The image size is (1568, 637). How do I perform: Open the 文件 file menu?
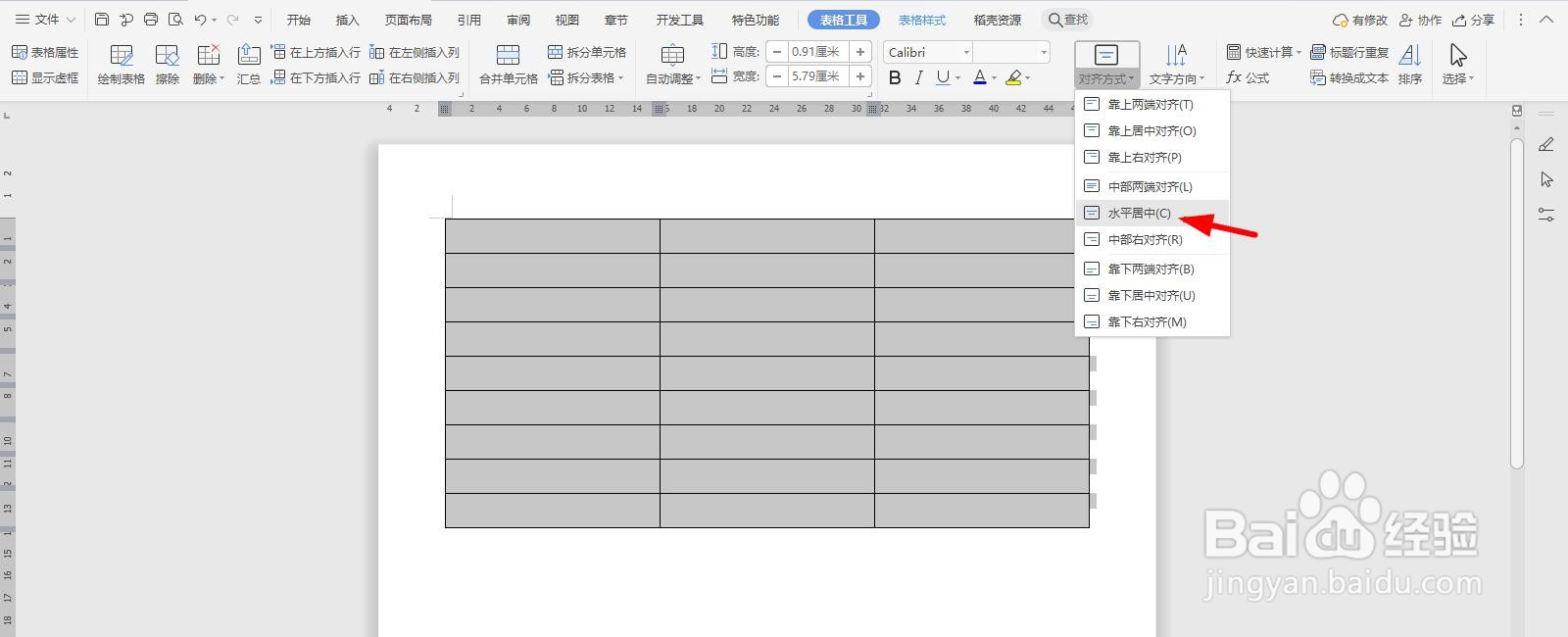click(45, 20)
